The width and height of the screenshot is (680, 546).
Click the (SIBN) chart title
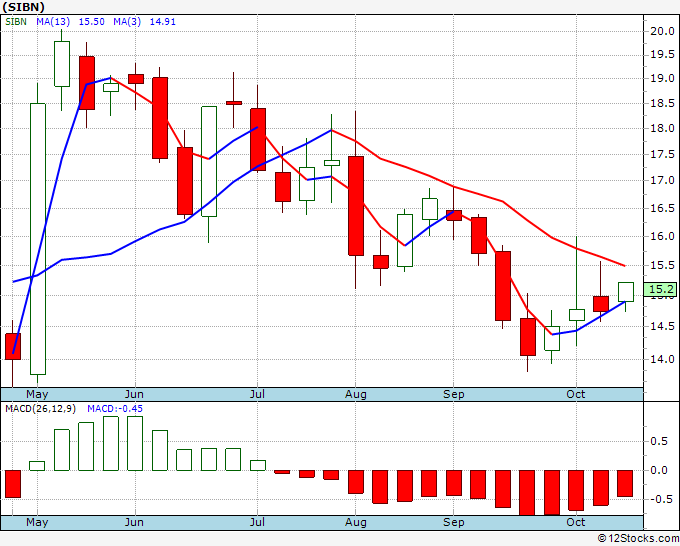coord(23,7)
